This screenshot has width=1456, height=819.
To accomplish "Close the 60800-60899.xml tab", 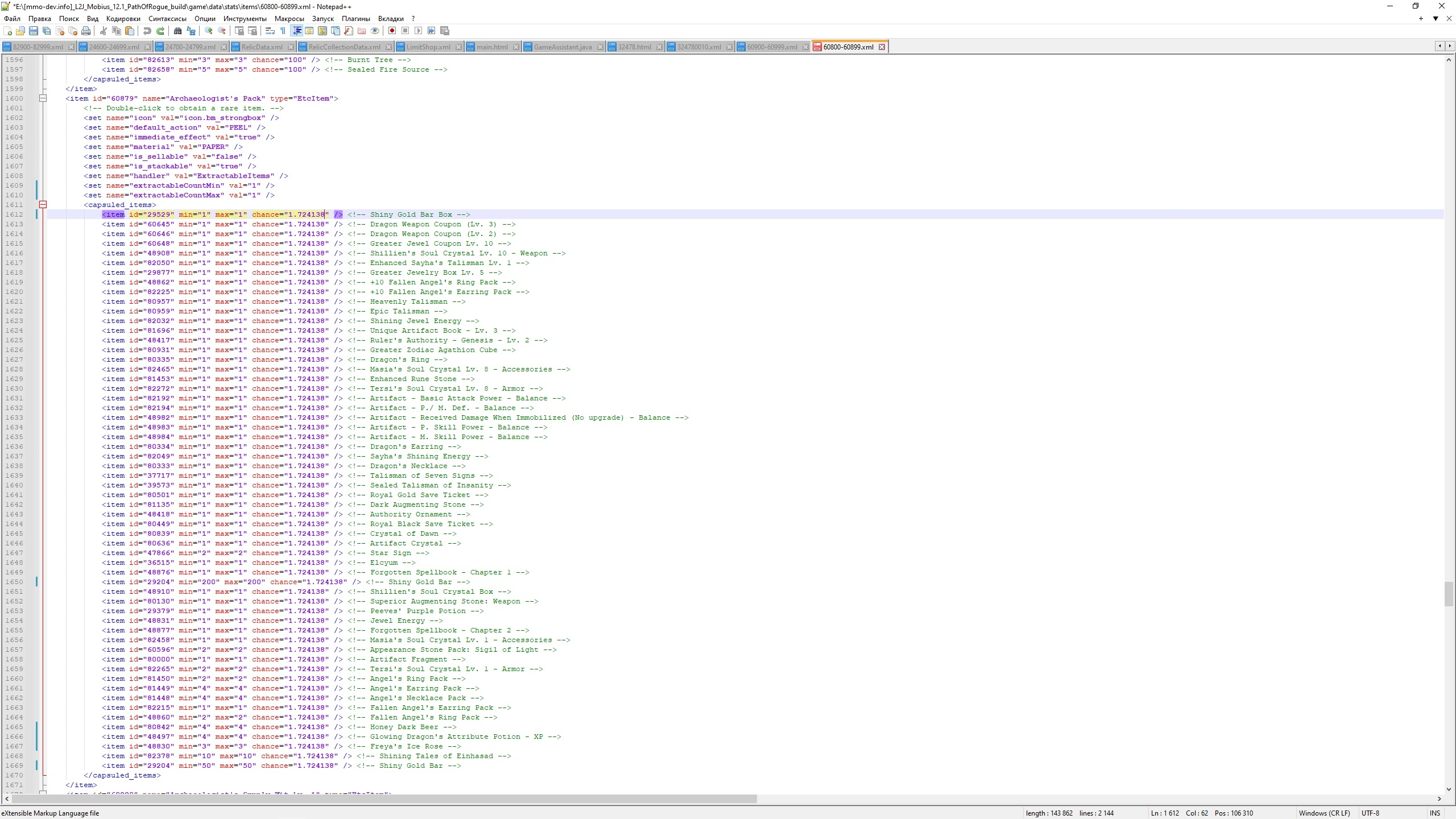I will coord(882,47).
